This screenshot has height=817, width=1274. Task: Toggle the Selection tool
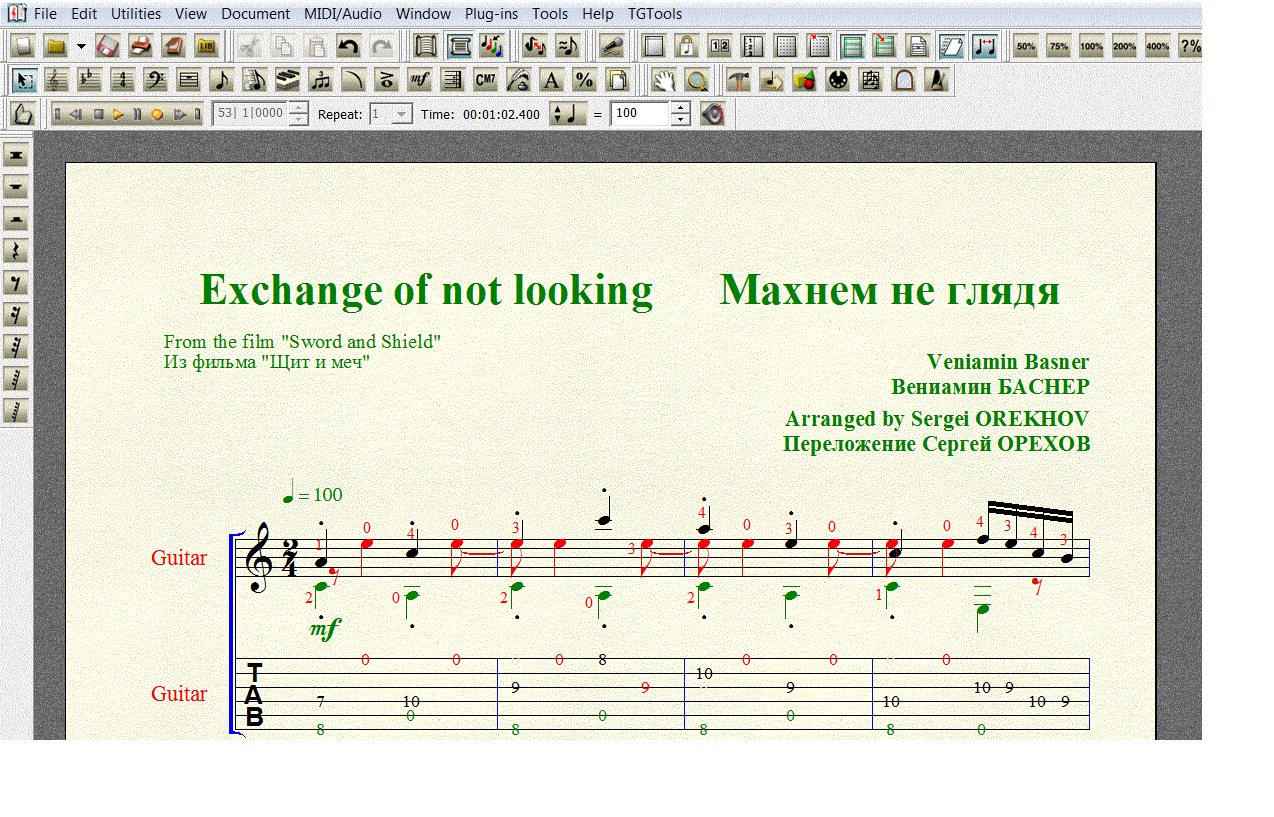24,80
